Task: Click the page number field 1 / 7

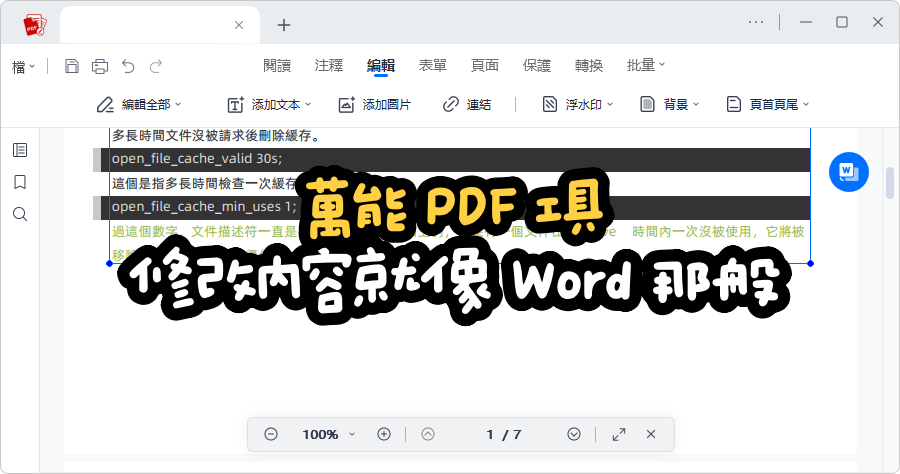Action: click(503, 434)
